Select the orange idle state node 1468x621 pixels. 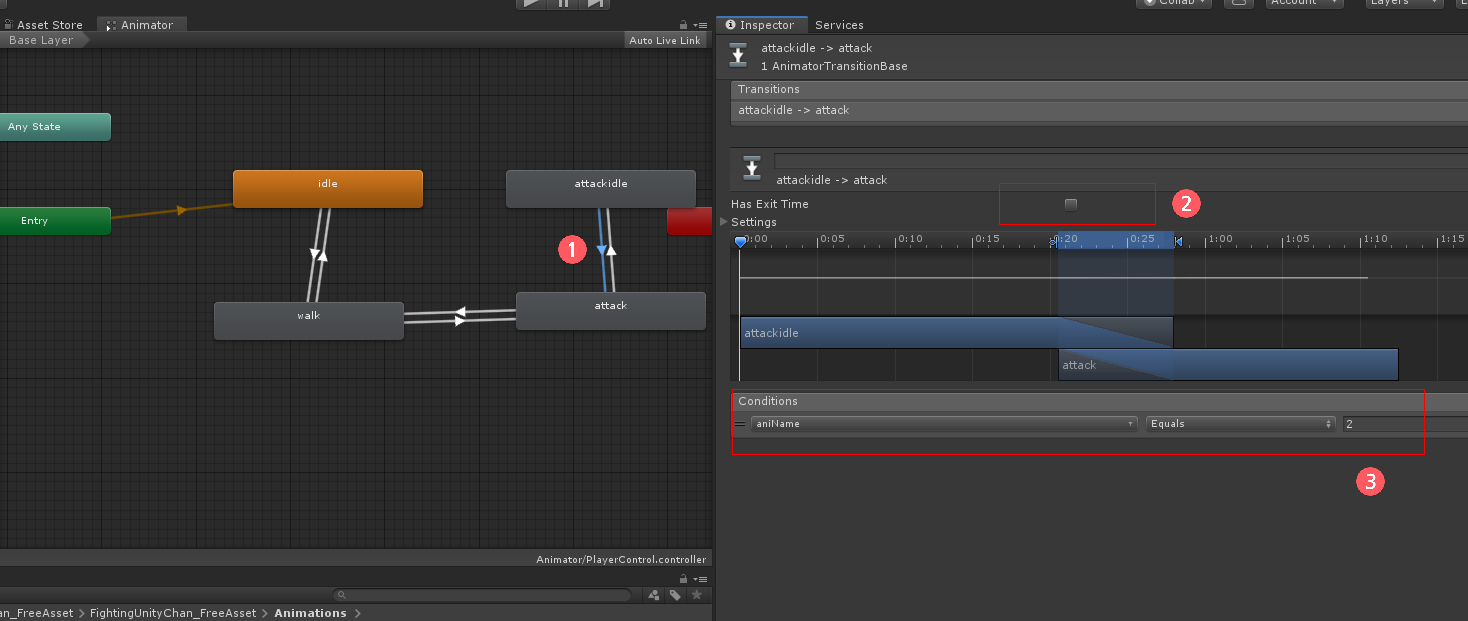[328, 189]
